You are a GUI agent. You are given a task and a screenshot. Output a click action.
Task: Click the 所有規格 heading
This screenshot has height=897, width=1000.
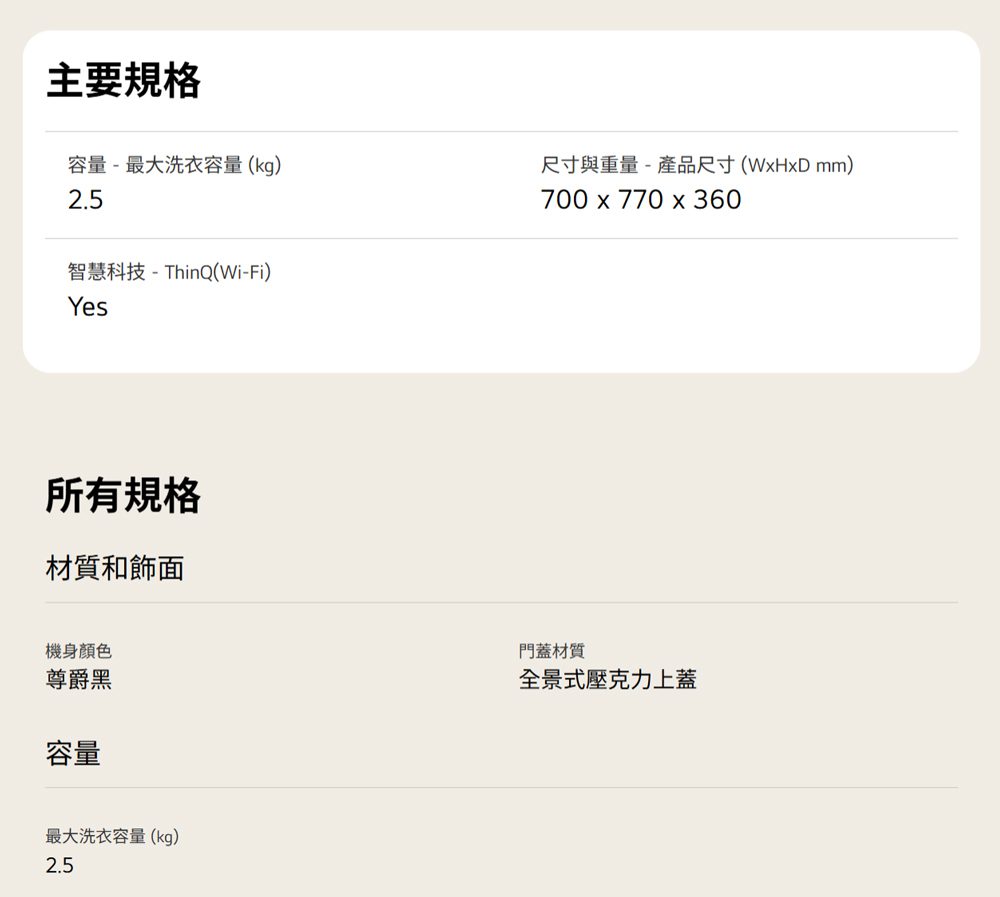click(123, 495)
